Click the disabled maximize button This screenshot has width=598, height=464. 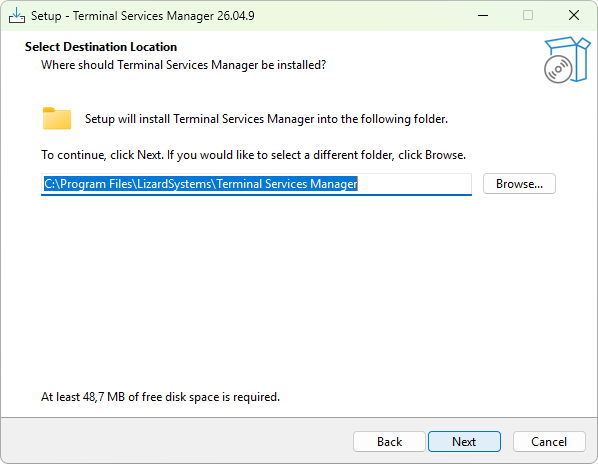[x=528, y=16]
